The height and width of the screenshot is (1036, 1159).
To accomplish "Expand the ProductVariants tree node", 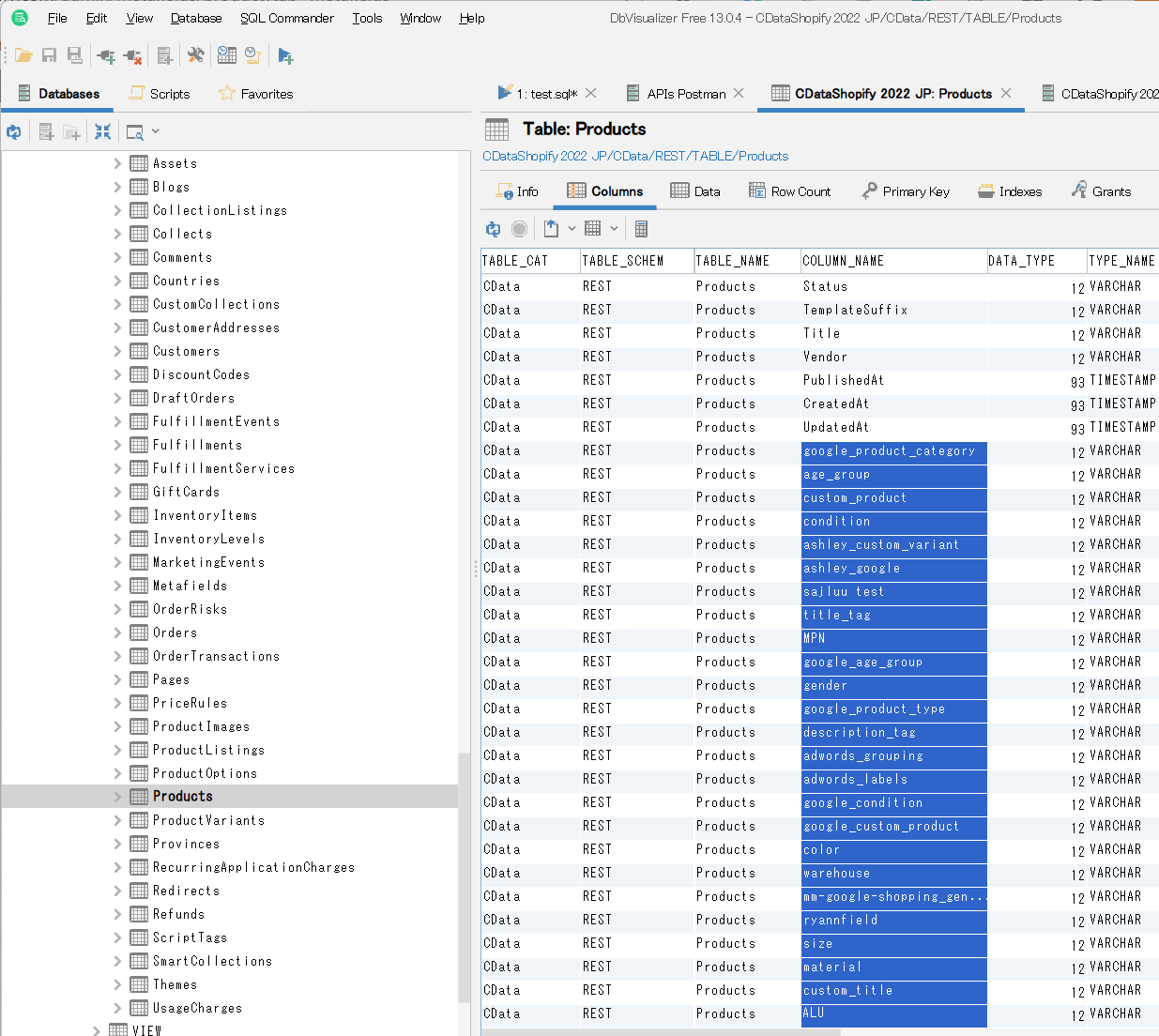I will pos(117,820).
